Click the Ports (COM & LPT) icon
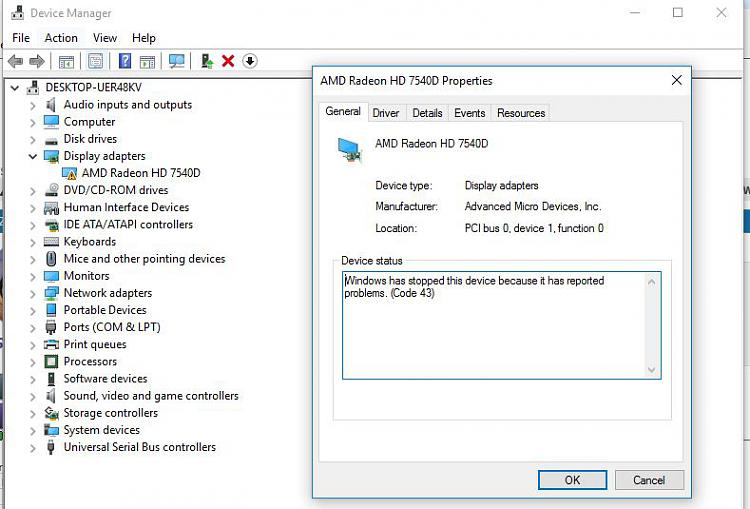The image size is (750, 509). click(x=51, y=327)
